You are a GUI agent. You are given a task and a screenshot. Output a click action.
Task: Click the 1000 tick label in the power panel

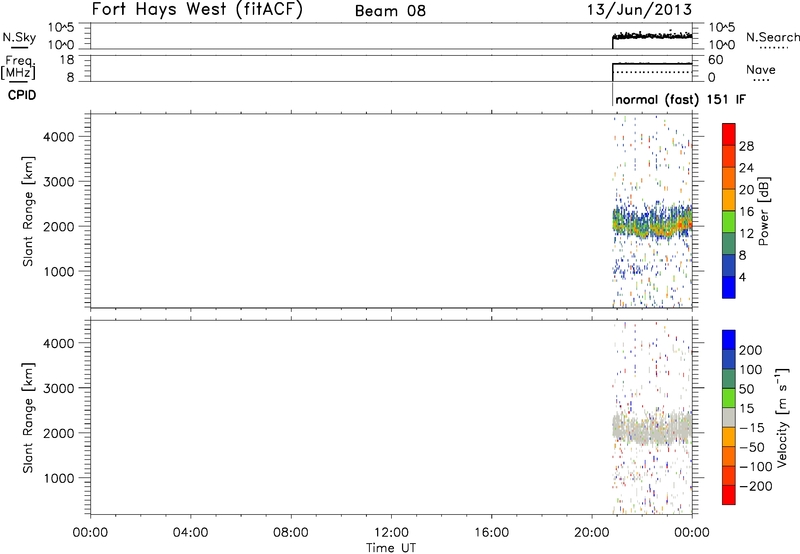pyautogui.click(x=59, y=271)
